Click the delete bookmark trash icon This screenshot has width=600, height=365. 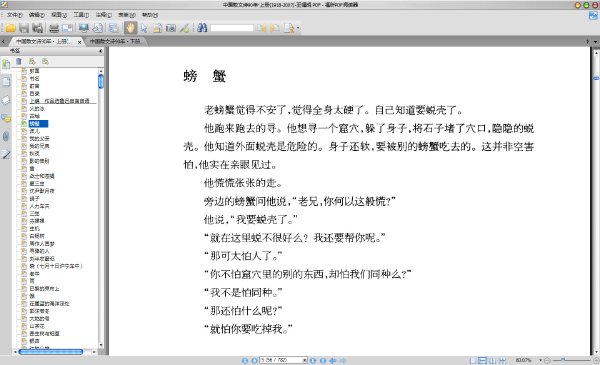point(19,61)
